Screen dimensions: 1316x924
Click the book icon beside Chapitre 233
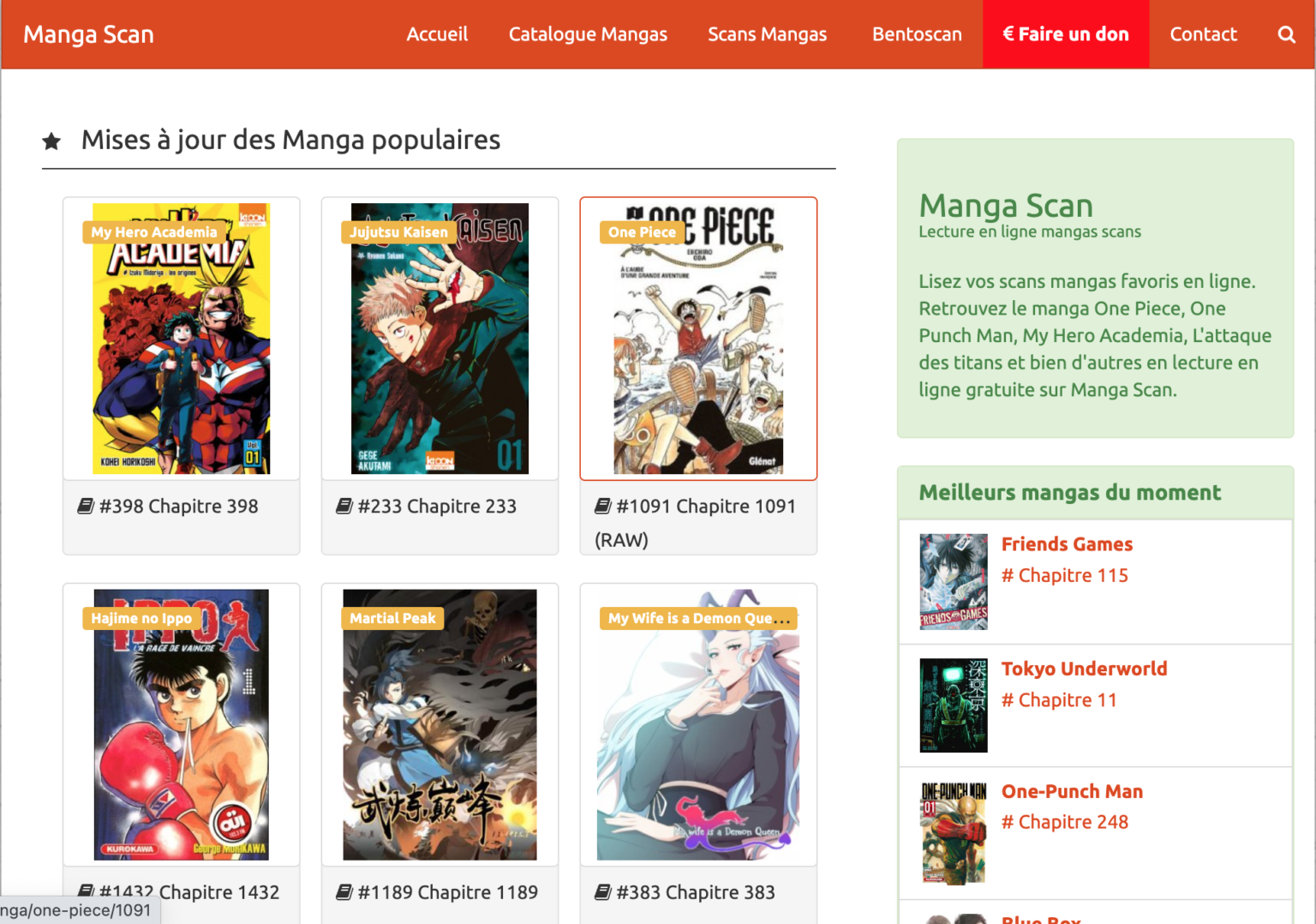(x=344, y=507)
